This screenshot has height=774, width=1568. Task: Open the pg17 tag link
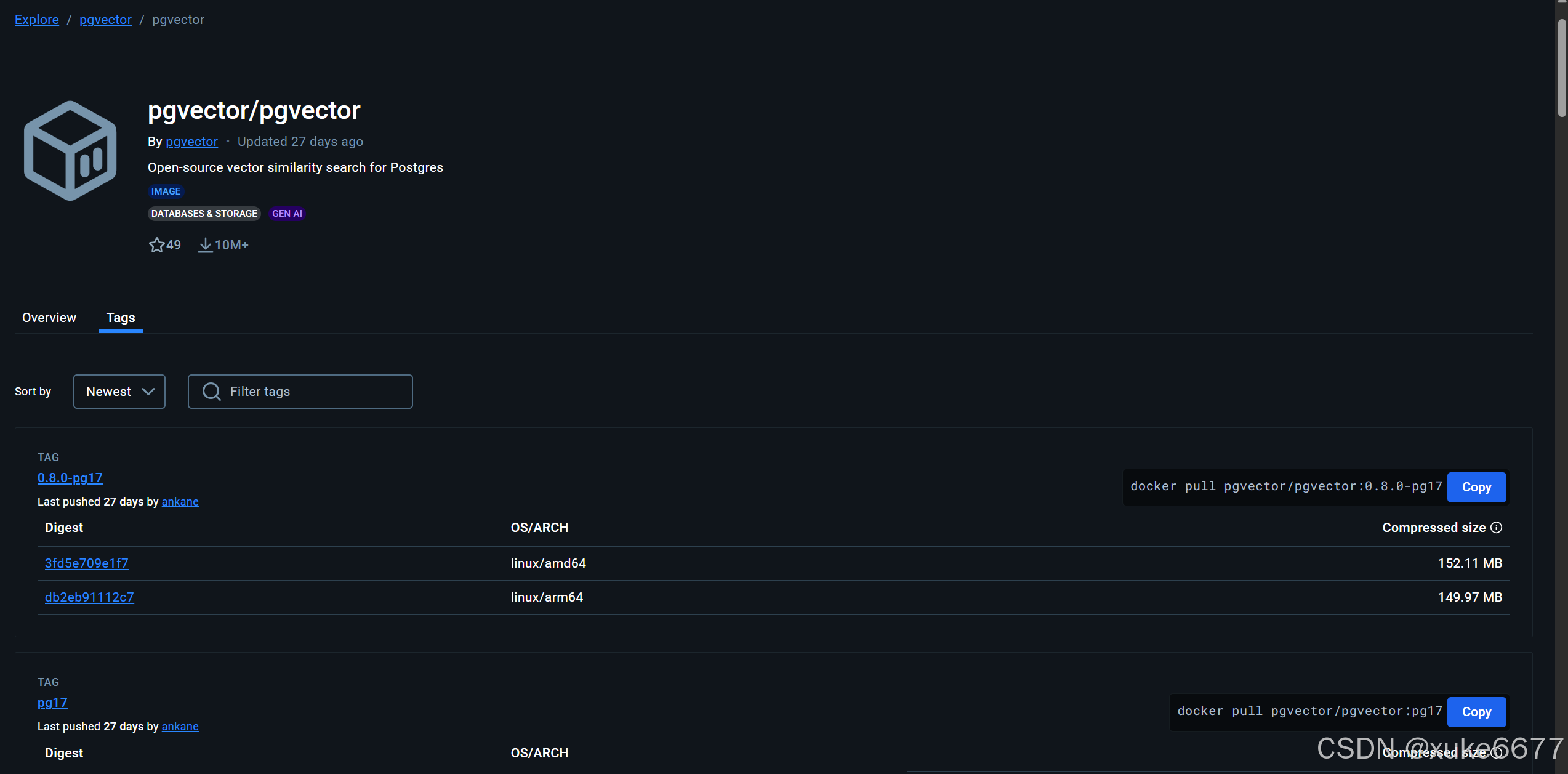(x=52, y=703)
